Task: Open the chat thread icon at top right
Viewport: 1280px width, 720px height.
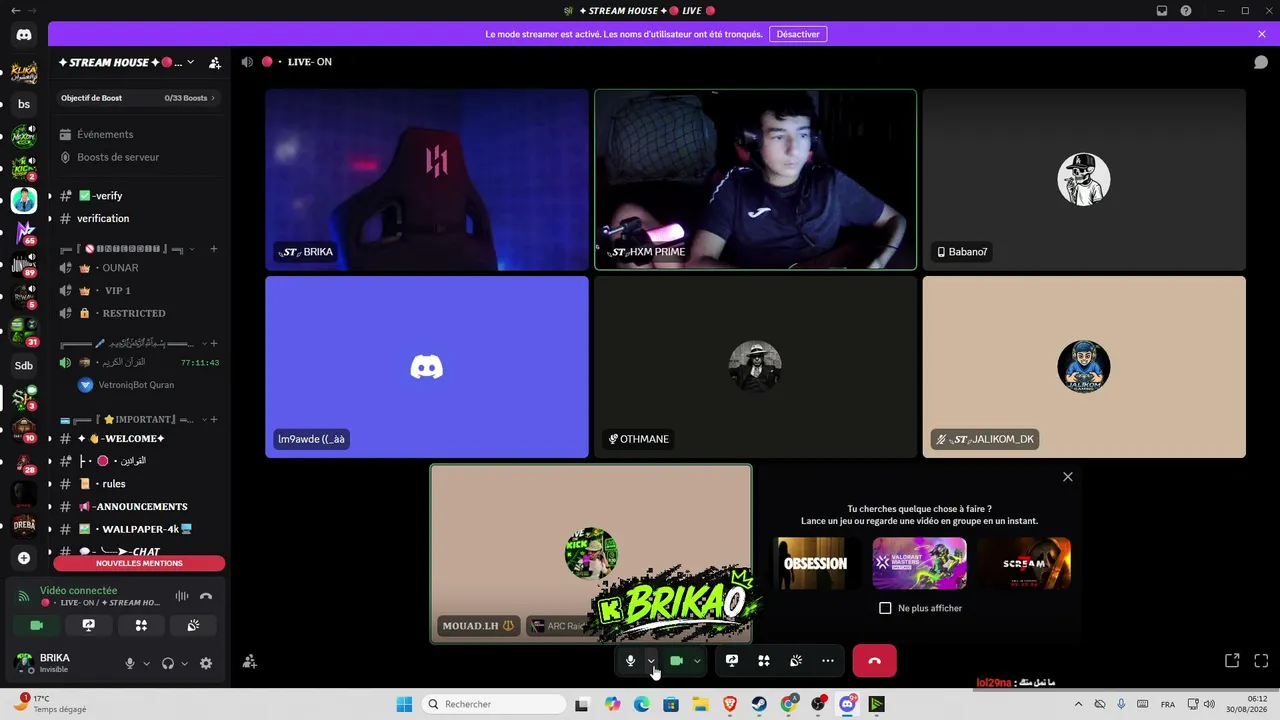Action: [1261, 62]
